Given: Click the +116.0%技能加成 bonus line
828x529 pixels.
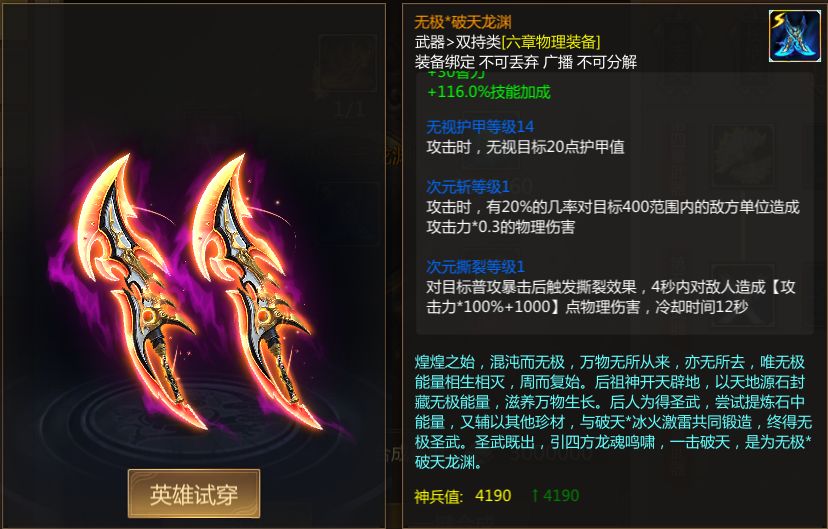Looking at the screenshot, I should 488,92.
